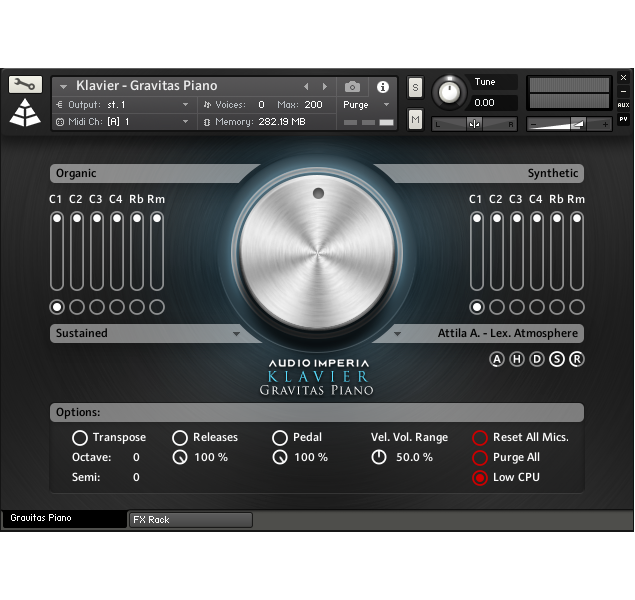Go to previous instrument preset arrow
635x600 pixels.
306,87
